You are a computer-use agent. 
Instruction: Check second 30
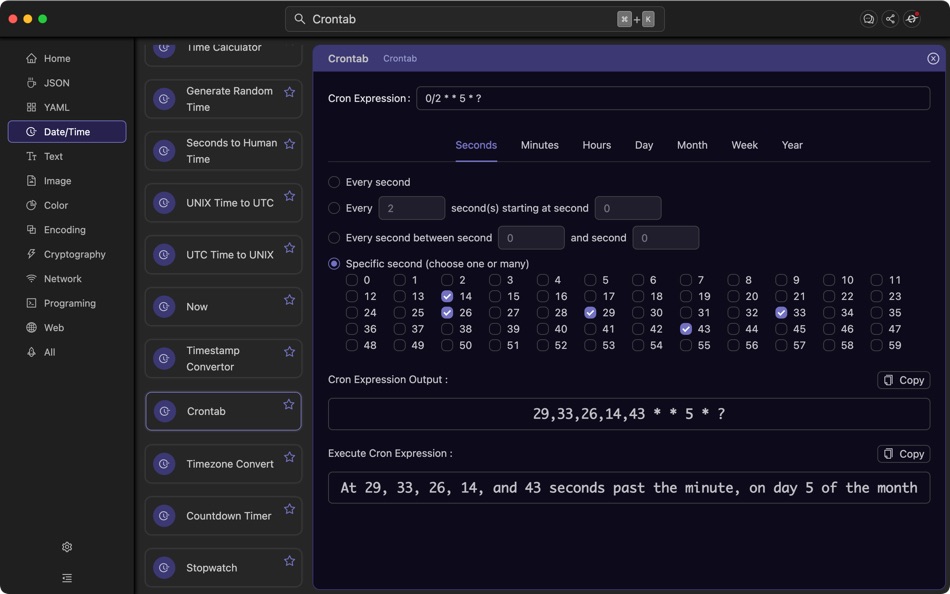click(x=638, y=313)
